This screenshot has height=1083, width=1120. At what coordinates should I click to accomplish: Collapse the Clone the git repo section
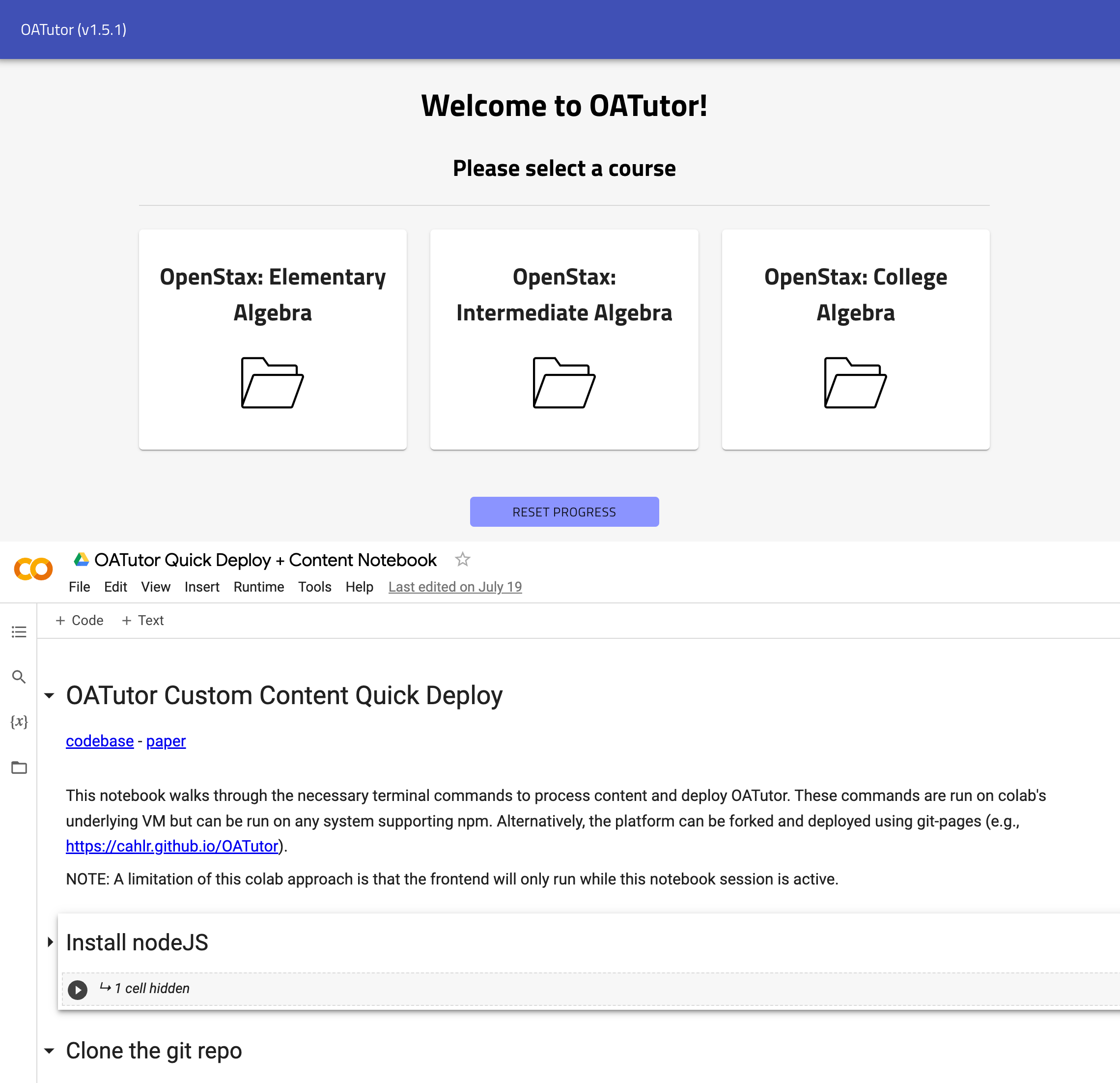[x=50, y=1051]
